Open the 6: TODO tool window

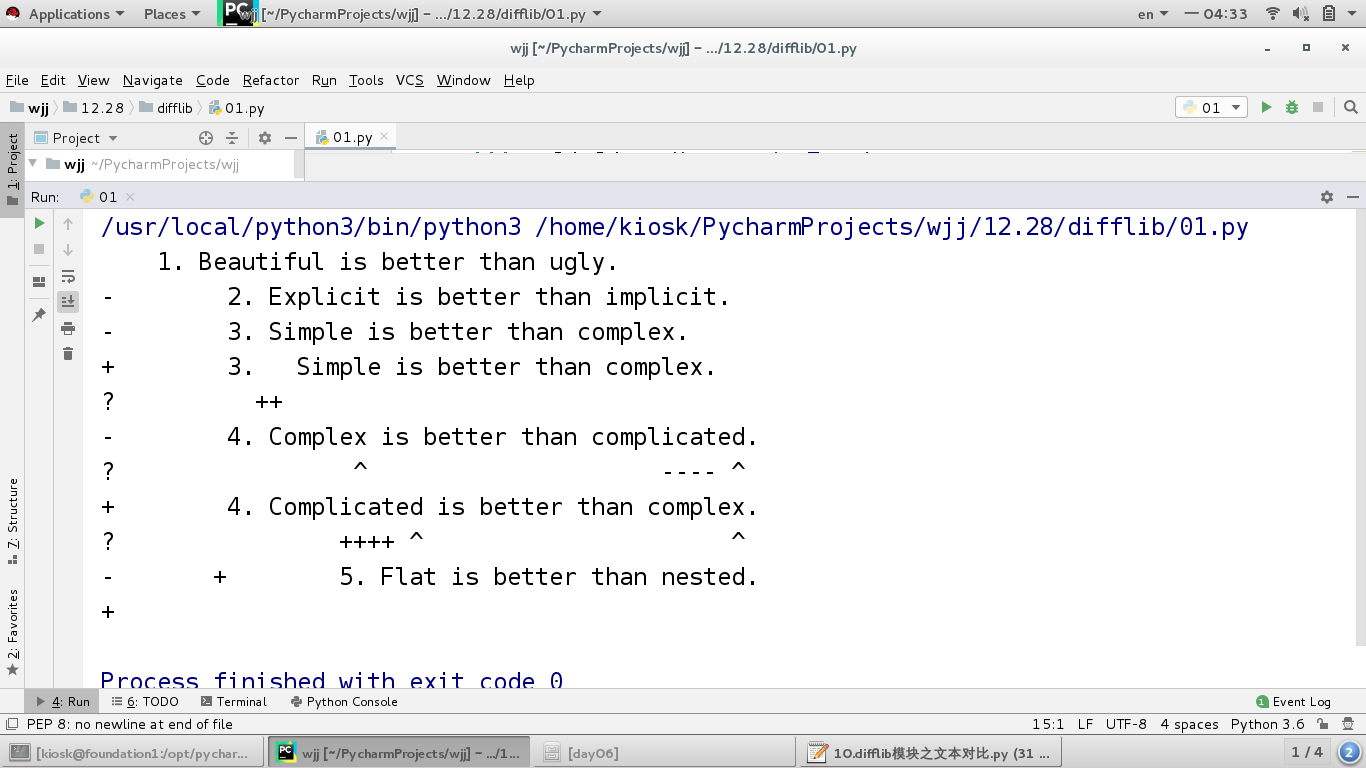pos(145,701)
